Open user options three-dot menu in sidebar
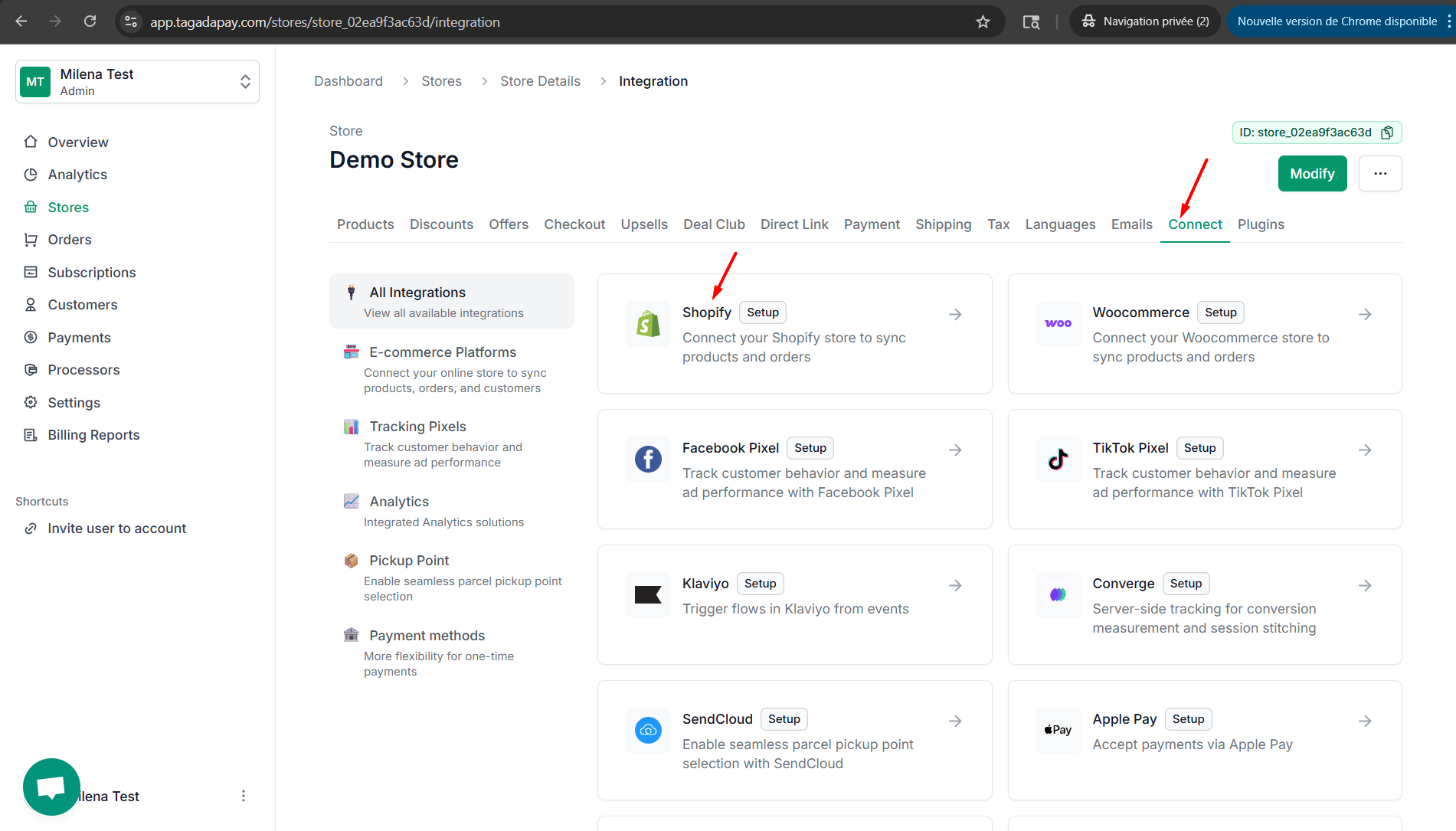 (x=244, y=796)
